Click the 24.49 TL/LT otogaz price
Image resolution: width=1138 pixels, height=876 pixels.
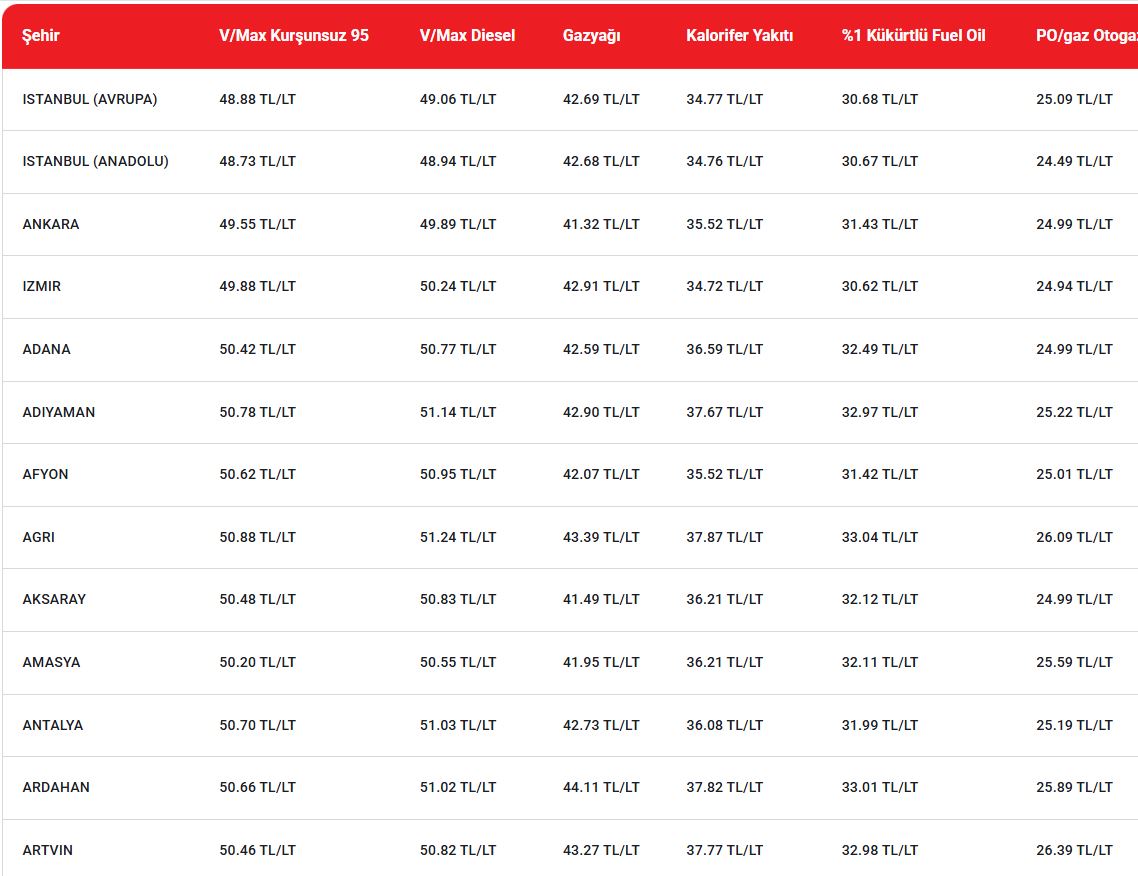(1074, 161)
